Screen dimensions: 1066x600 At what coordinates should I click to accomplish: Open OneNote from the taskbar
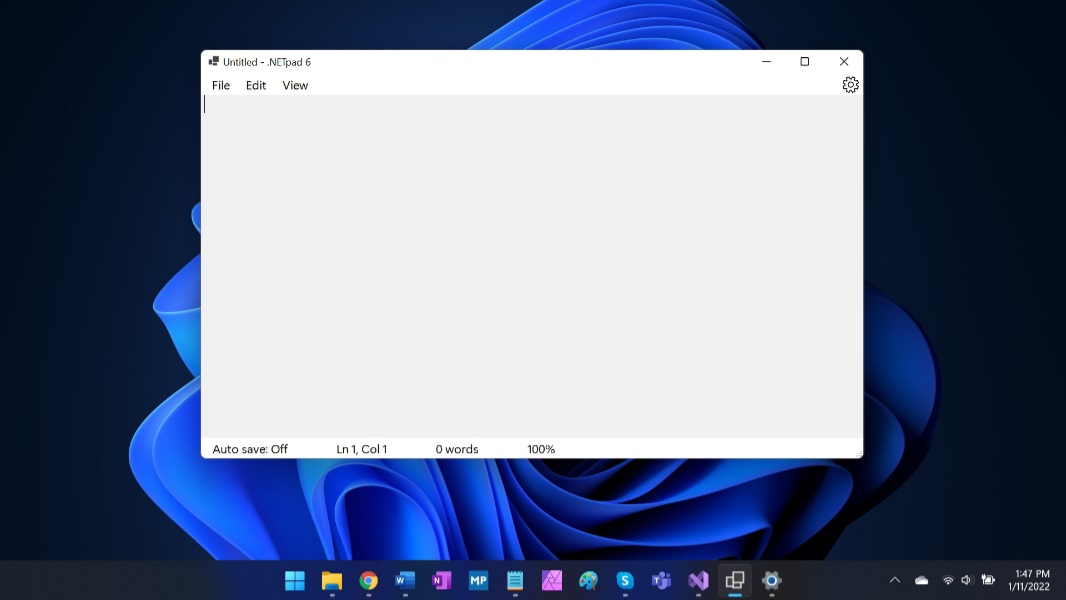click(x=441, y=580)
